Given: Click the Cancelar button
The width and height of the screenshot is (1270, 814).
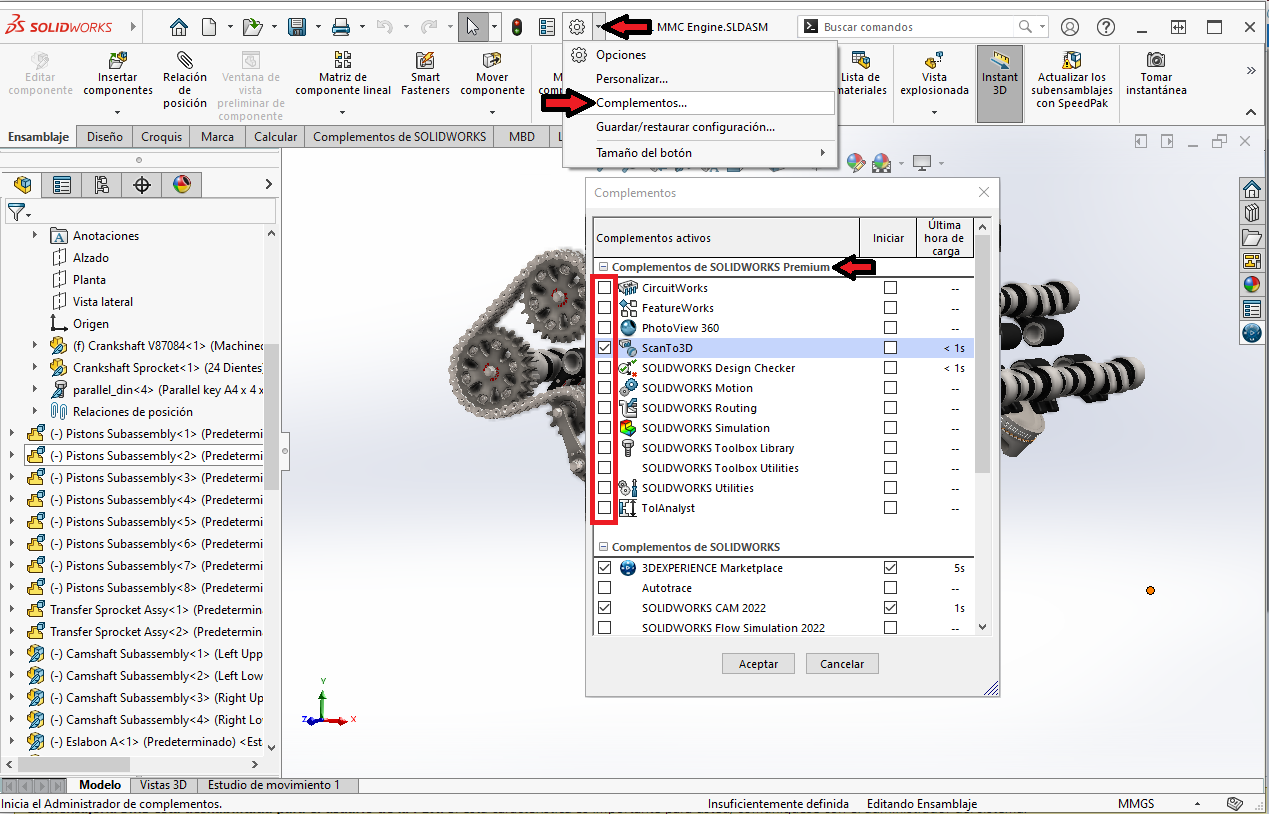Looking at the screenshot, I should [842, 664].
